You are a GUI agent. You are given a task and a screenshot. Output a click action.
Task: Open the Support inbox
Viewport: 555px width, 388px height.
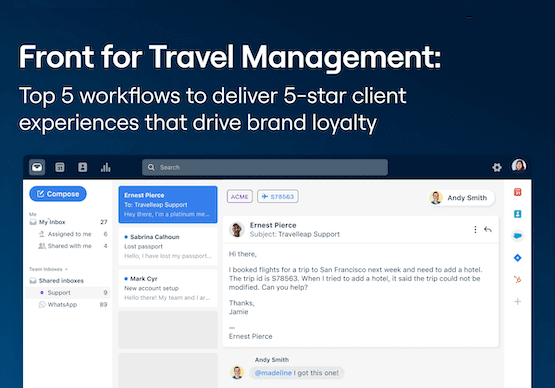point(67,293)
